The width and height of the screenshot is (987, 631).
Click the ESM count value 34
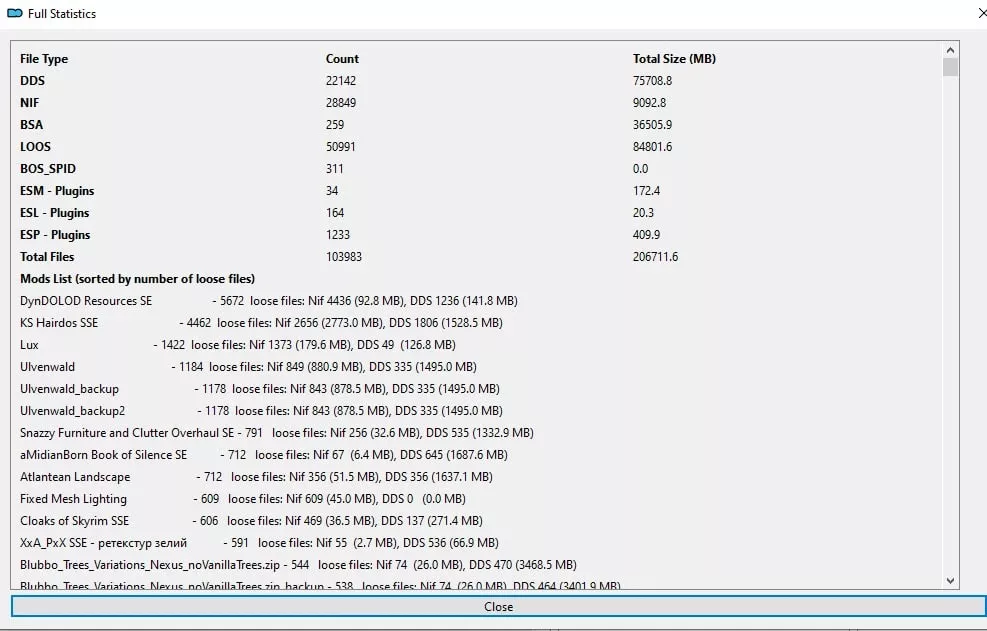332,191
